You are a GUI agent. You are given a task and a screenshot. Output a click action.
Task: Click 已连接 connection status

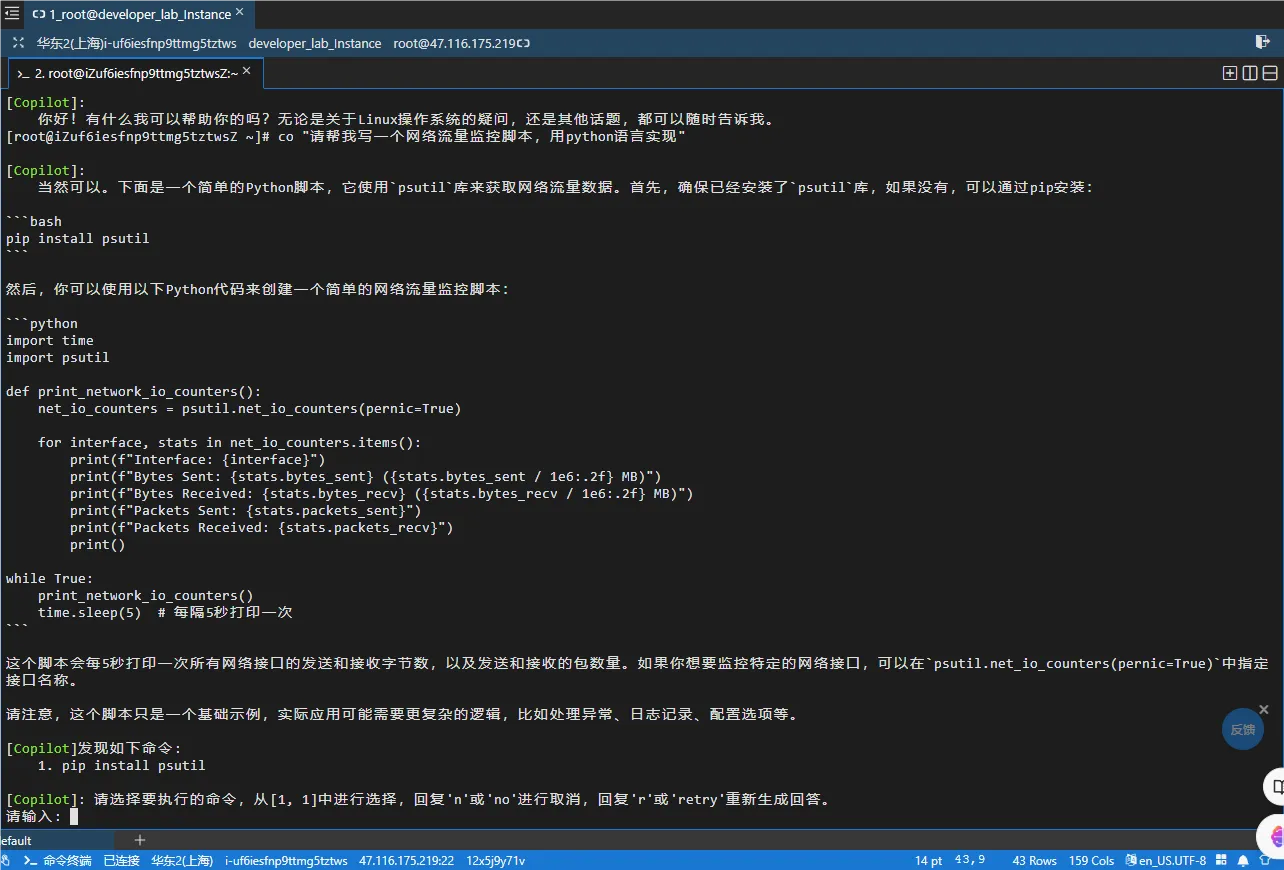[x=122, y=860]
